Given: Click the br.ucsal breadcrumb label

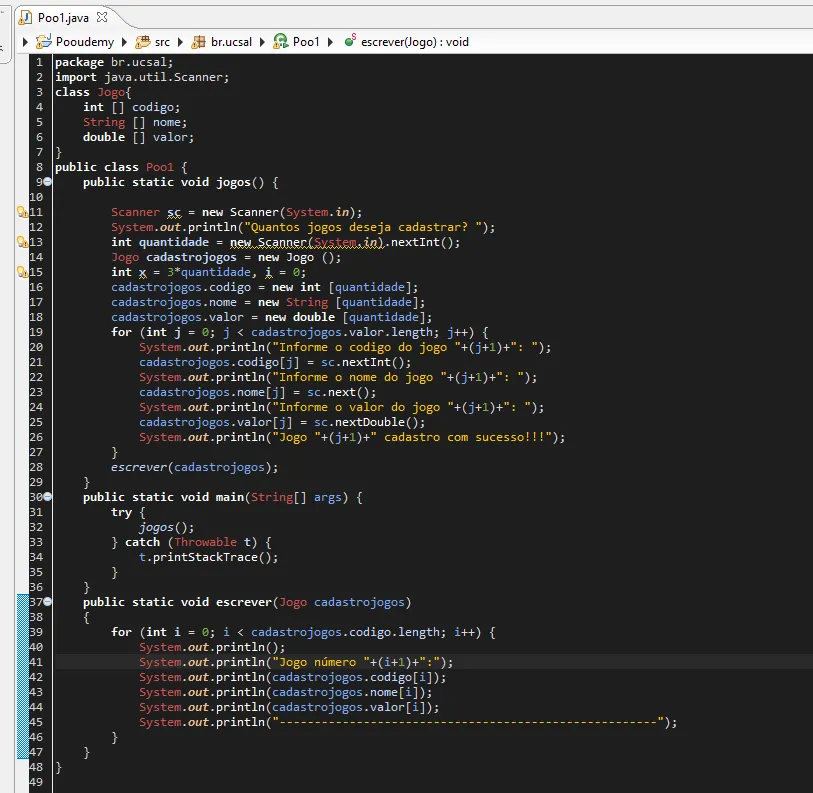Looking at the screenshot, I should 232,42.
